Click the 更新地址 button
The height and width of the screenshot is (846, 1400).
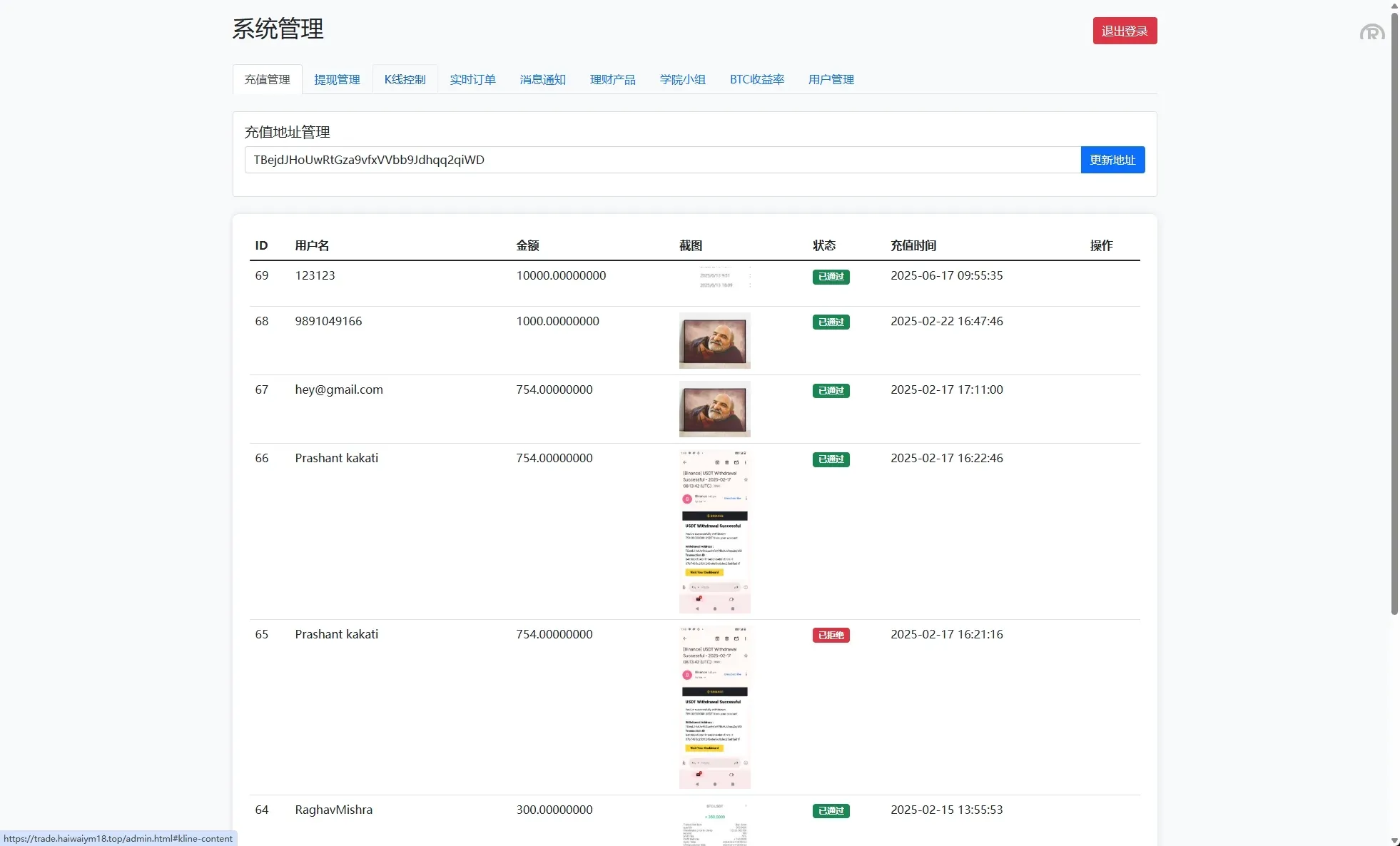coord(1112,160)
